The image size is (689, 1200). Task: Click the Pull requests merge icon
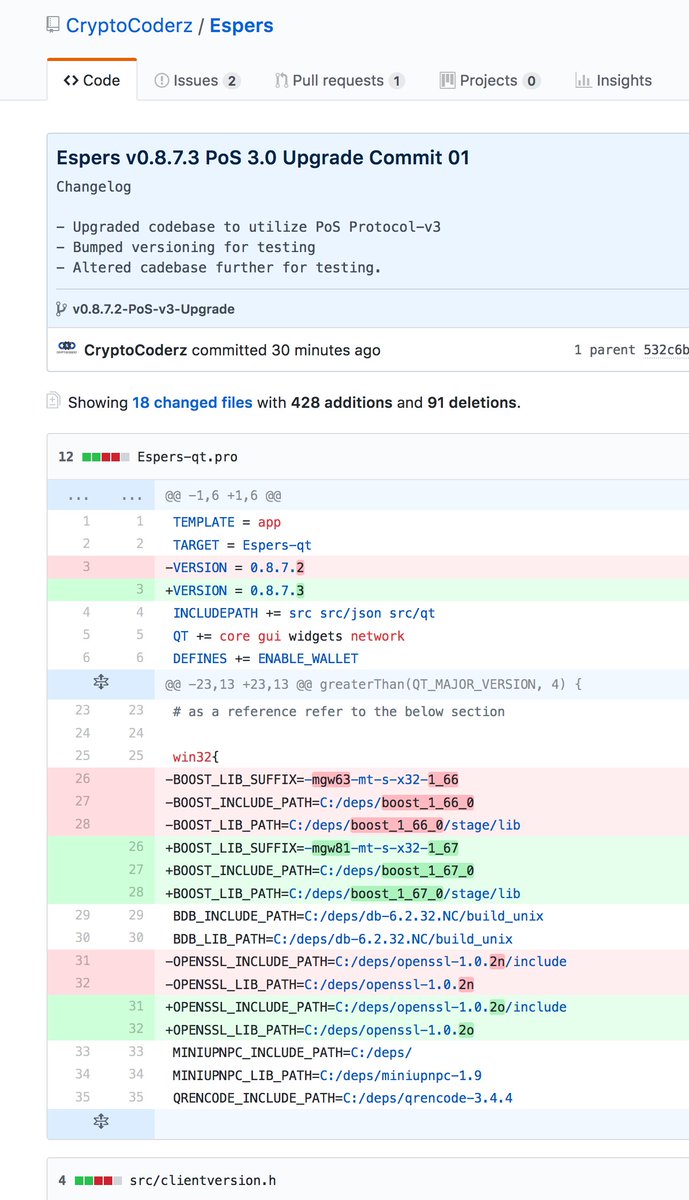pyautogui.click(x=282, y=80)
